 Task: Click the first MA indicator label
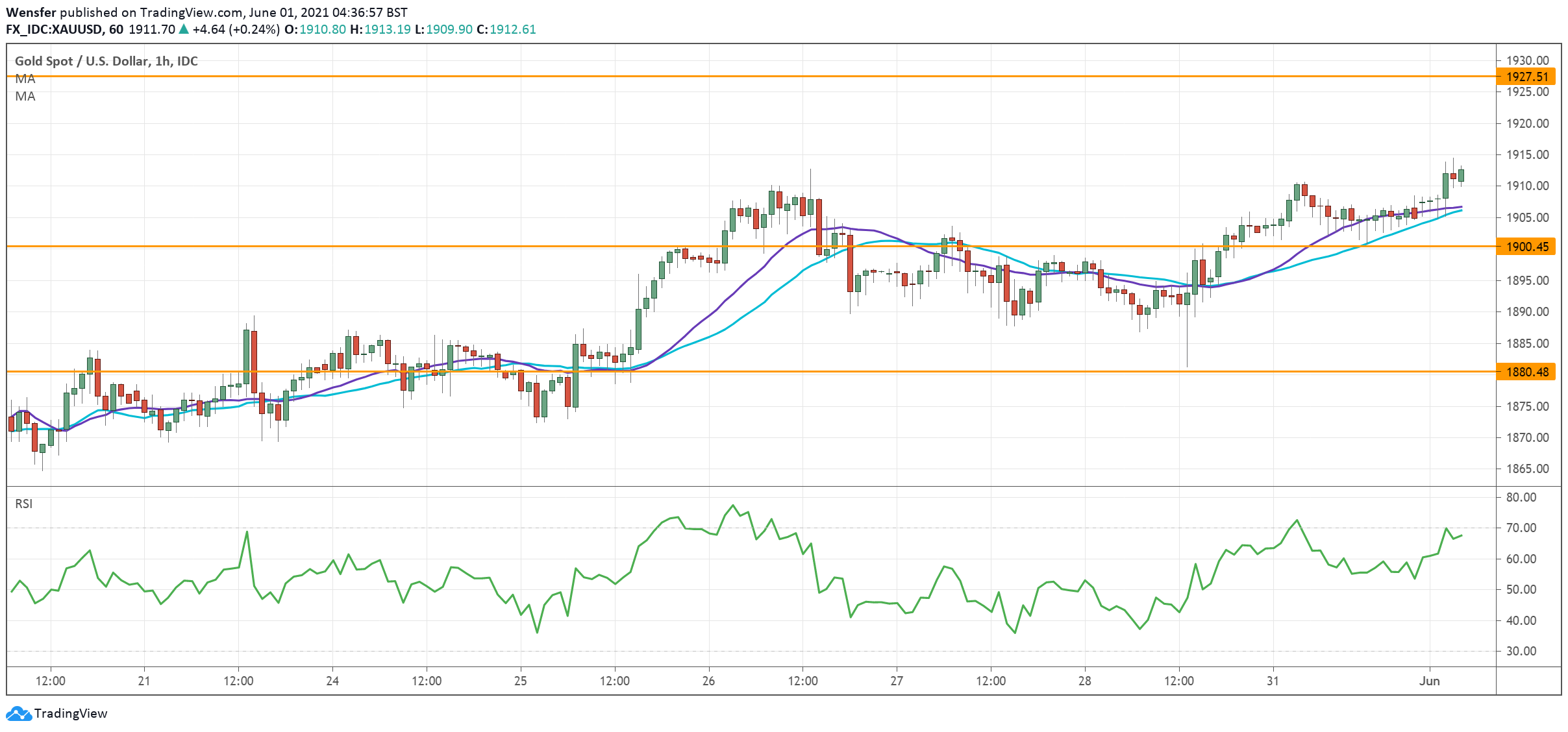tap(24, 79)
